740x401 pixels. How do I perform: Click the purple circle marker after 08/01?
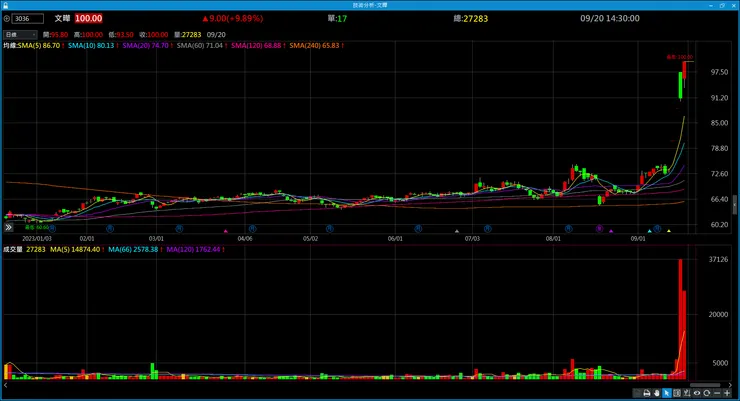point(599,228)
